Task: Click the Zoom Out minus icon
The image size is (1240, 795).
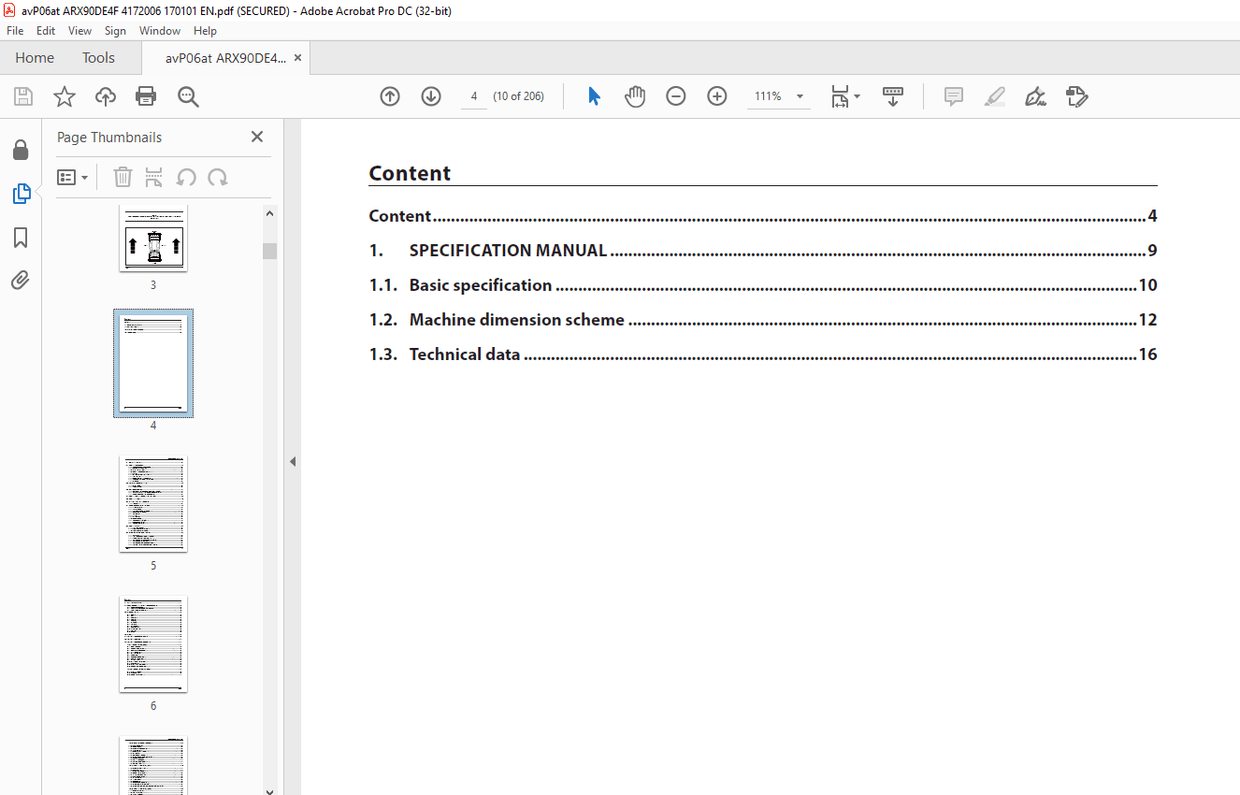Action: click(676, 97)
